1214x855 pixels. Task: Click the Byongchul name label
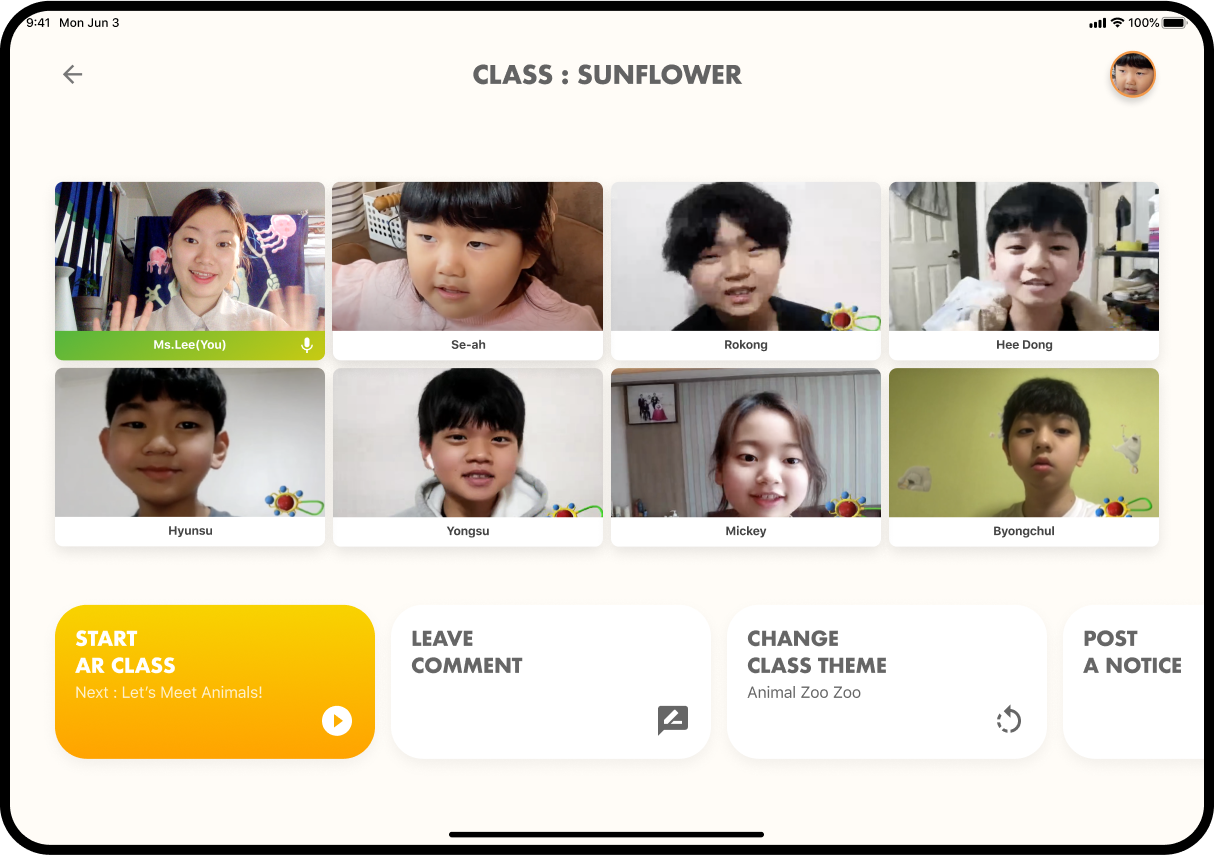[x=1024, y=531]
